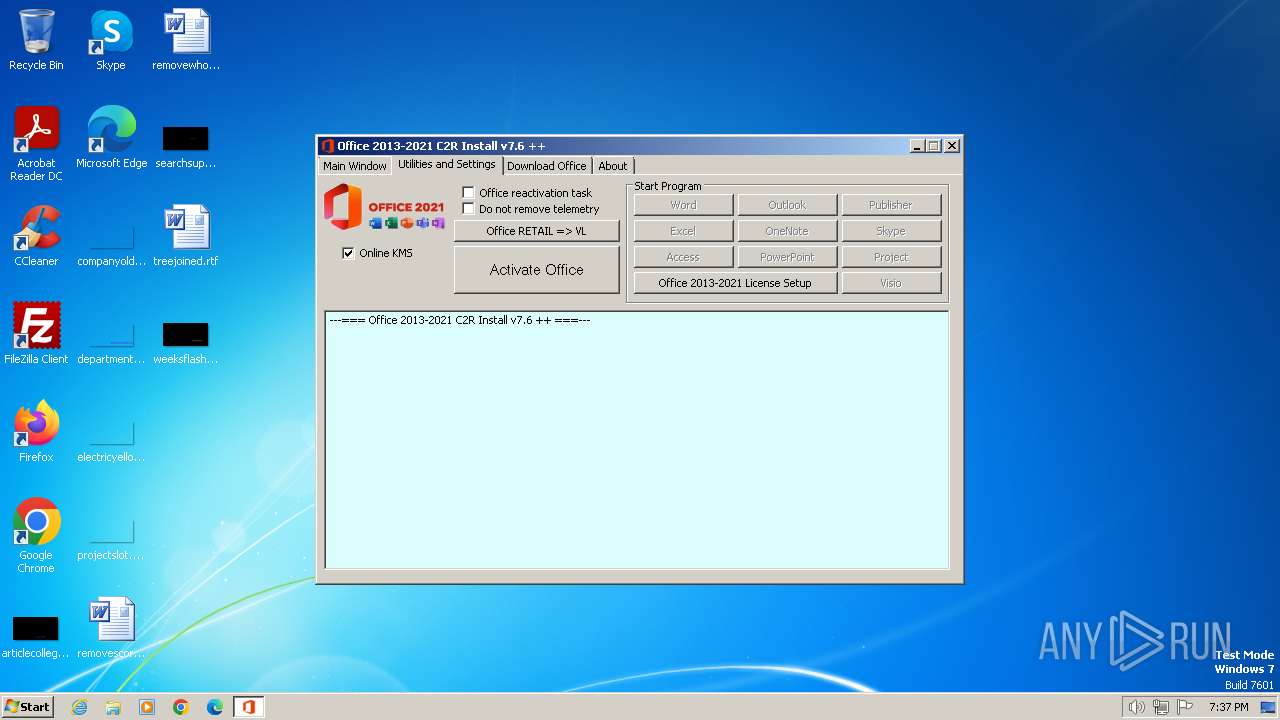Click the OneNote start program button
Screen dimensions: 1280x720
[787, 231]
